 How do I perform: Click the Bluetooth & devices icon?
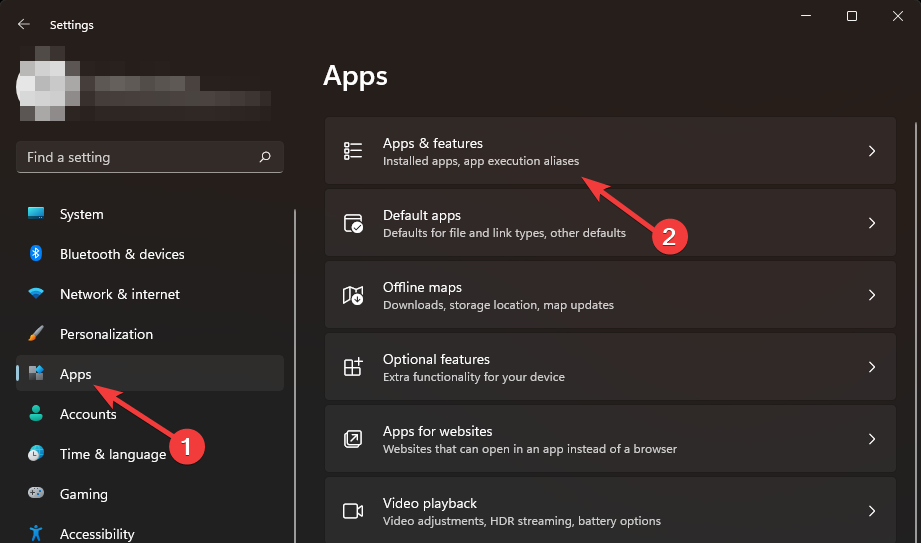tap(36, 254)
